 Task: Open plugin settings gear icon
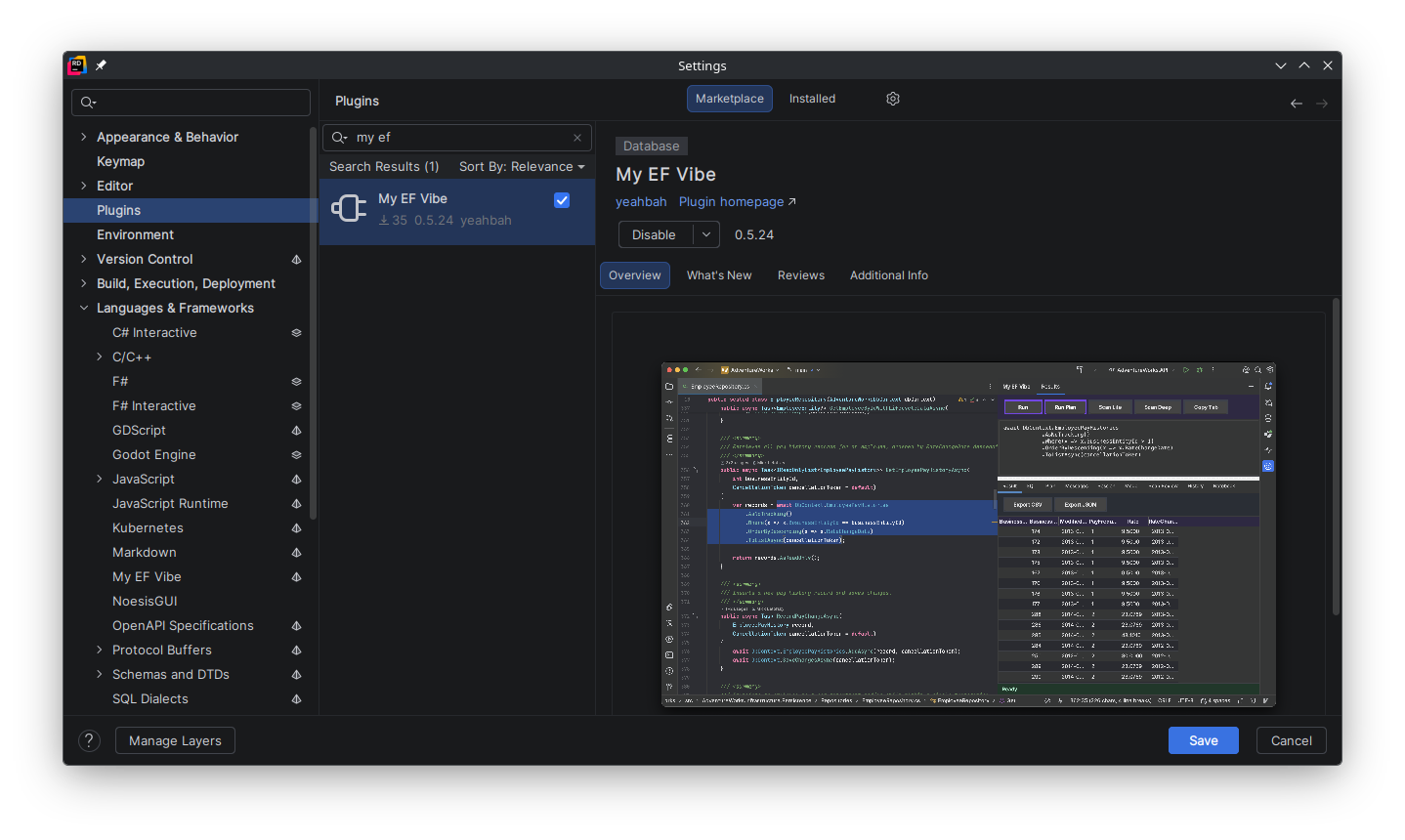click(x=893, y=99)
